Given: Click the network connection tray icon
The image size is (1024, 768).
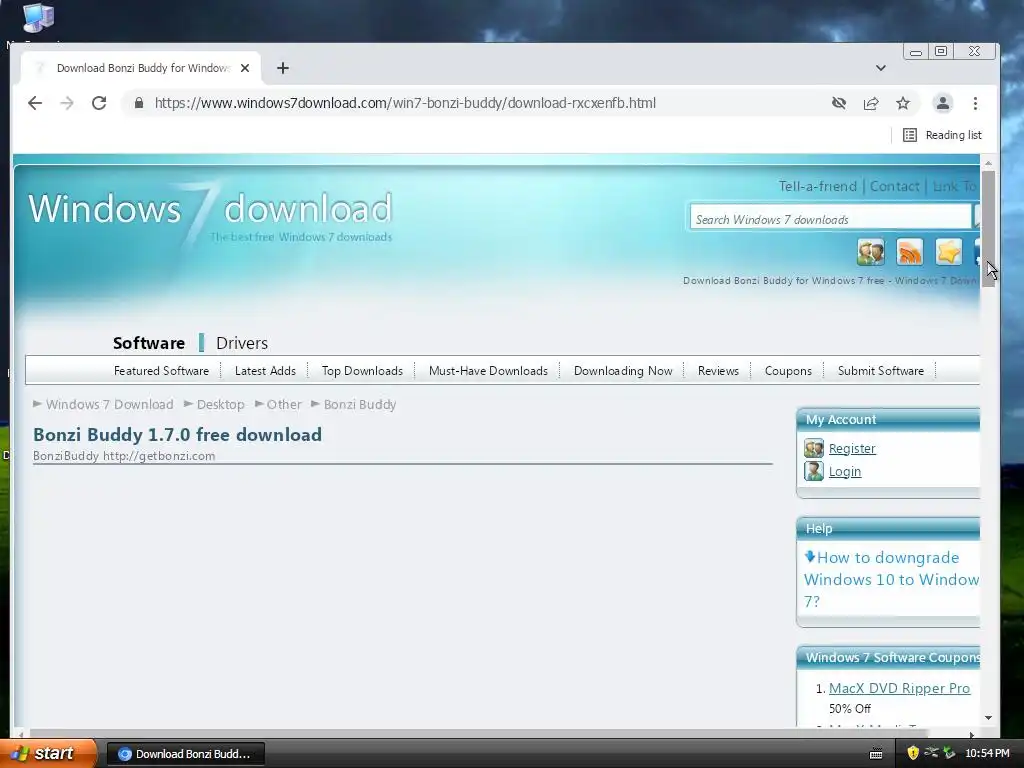Looking at the screenshot, I should (x=931, y=754).
